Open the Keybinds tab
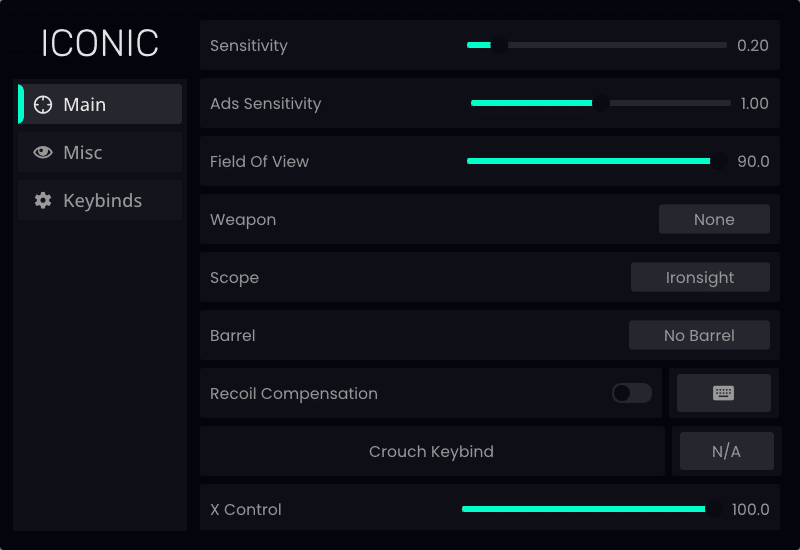Screen dimensions: 800x550 coord(100,200)
